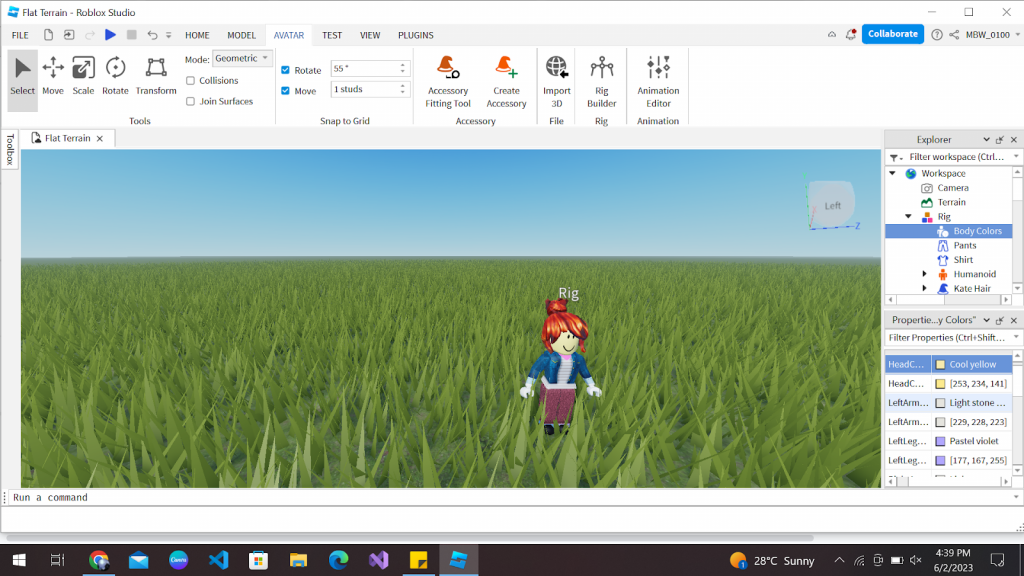Open the FILE menu
The image size is (1024, 576).
pos(19,35)
